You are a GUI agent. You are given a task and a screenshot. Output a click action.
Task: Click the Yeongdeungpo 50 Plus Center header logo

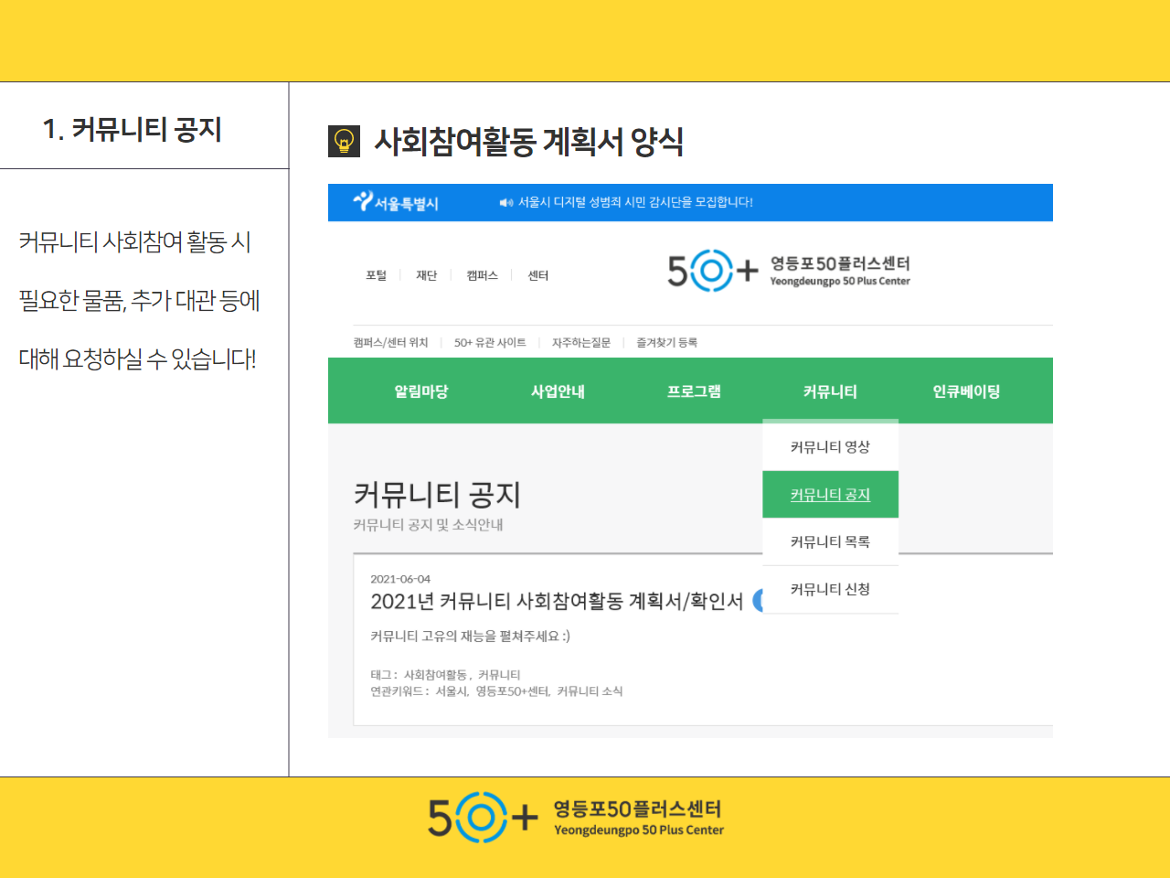coord(788,272)
